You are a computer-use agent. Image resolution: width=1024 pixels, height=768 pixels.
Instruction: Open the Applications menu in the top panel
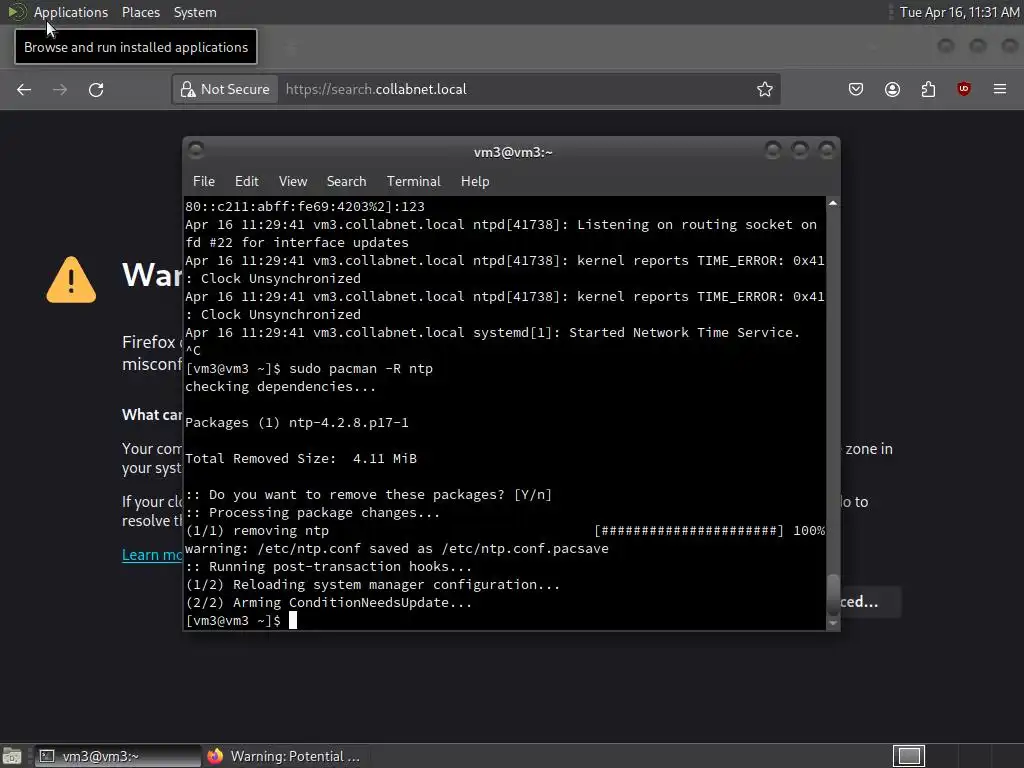pos(71,12)
